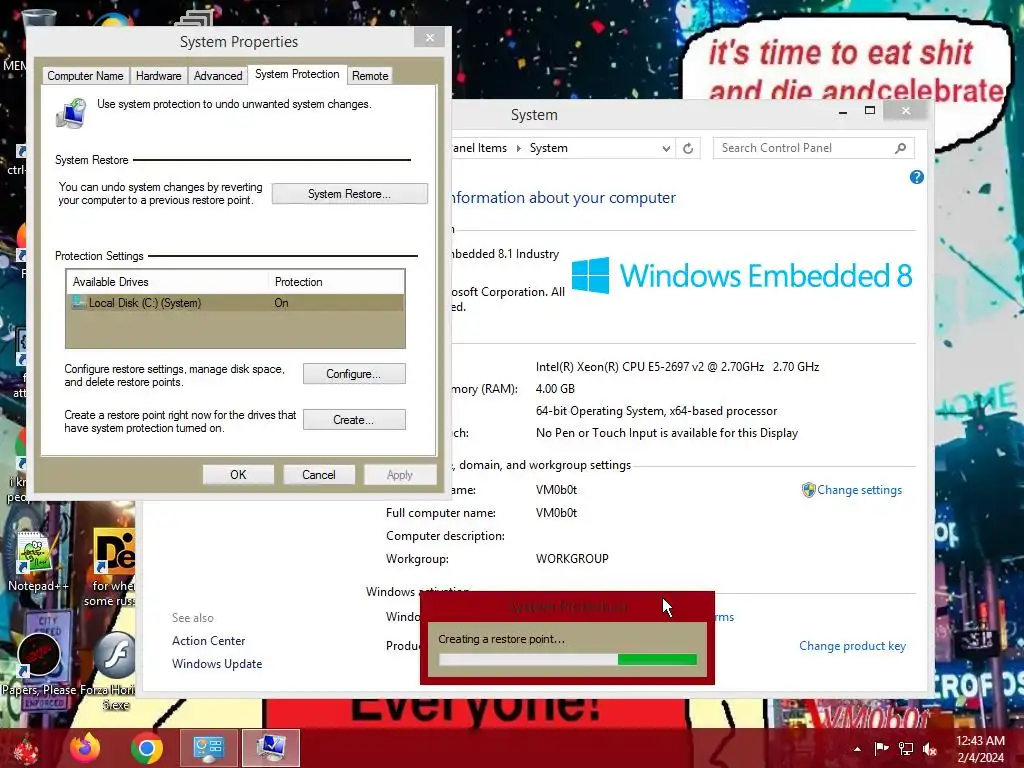1024x768 pixels.
Task: Open the Action Center flag tray icon
Action: (882, 748)
